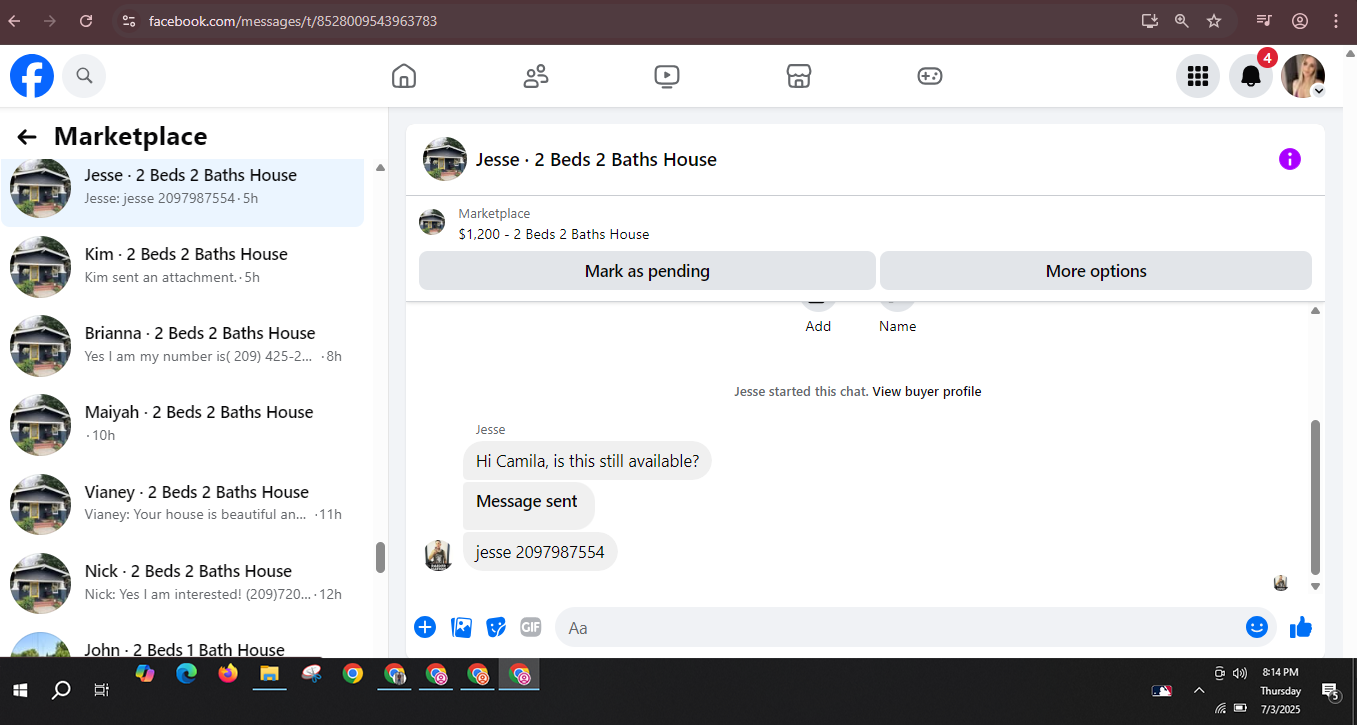The height and width of the screenshot is (725, 1357).
Task: Click the chat scrollbar down arrow
Action: pos(1315,587)
